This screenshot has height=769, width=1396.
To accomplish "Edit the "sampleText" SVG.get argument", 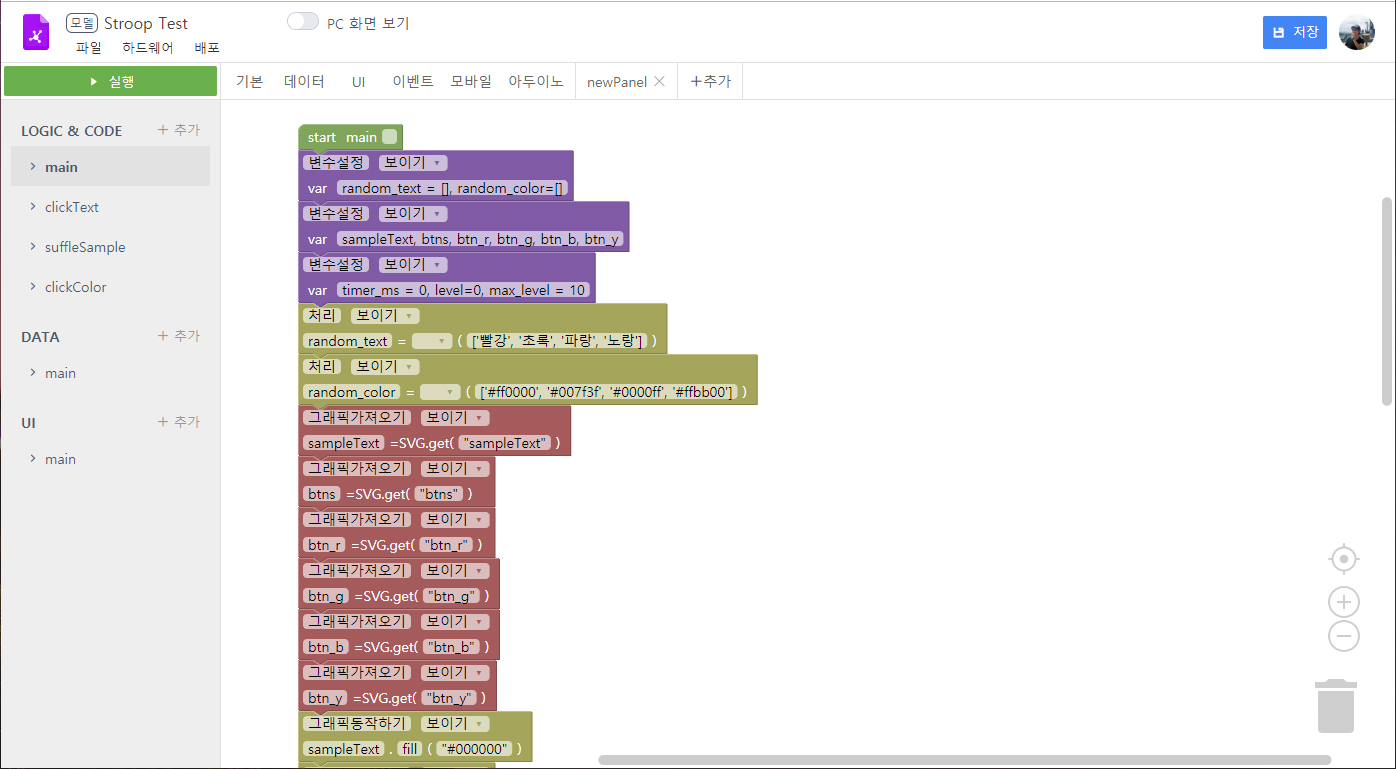I will (x=505, y=443).
